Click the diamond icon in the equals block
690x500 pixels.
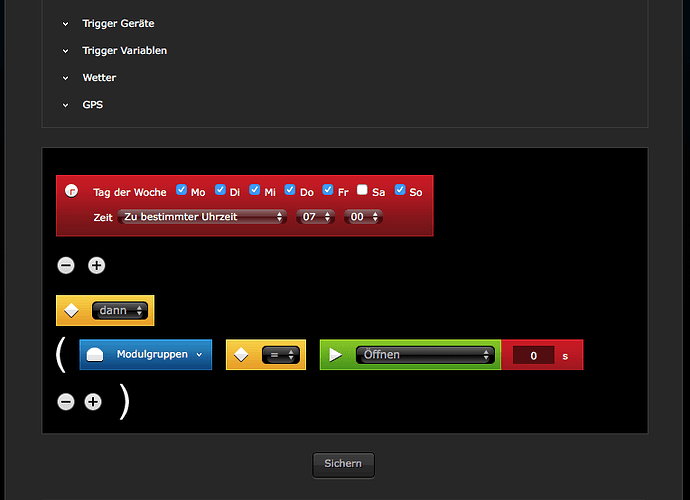pos(241,355)
